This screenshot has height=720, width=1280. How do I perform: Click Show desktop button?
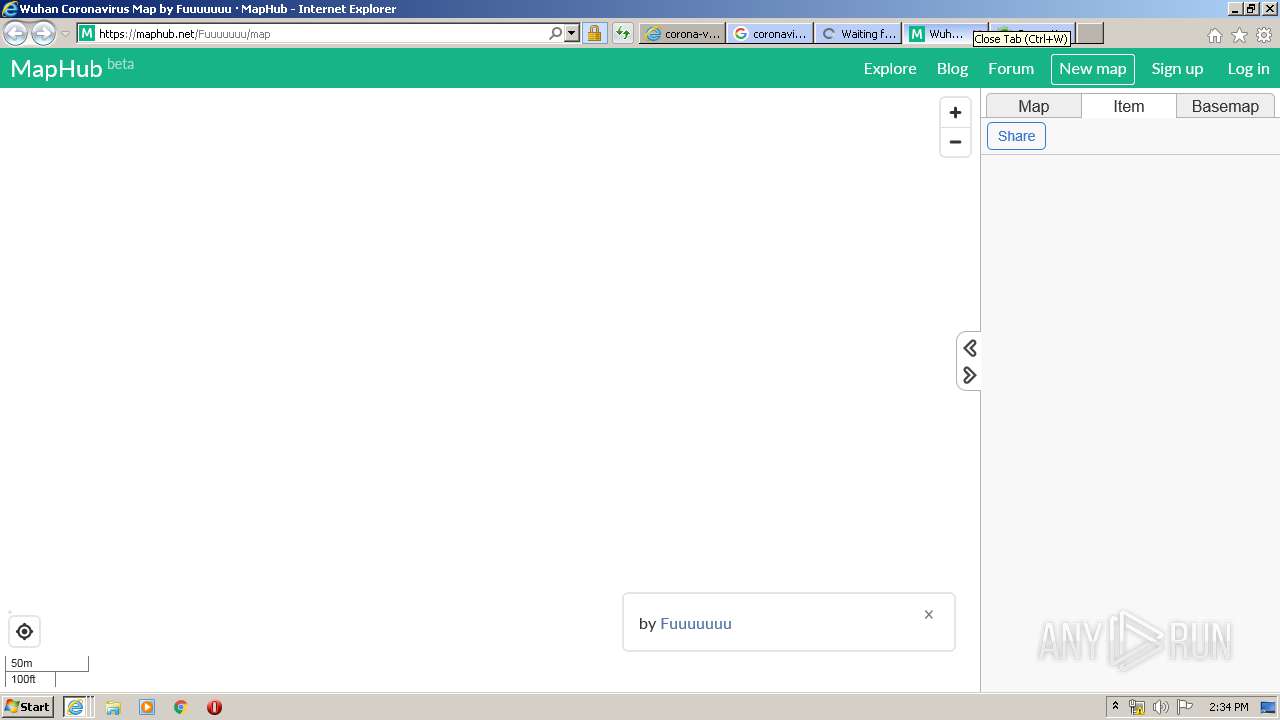tap(1268, 707)
